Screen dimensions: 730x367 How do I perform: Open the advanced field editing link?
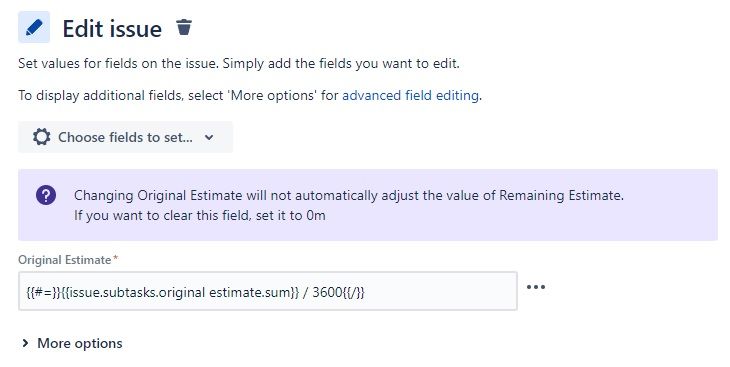[410, 95]
